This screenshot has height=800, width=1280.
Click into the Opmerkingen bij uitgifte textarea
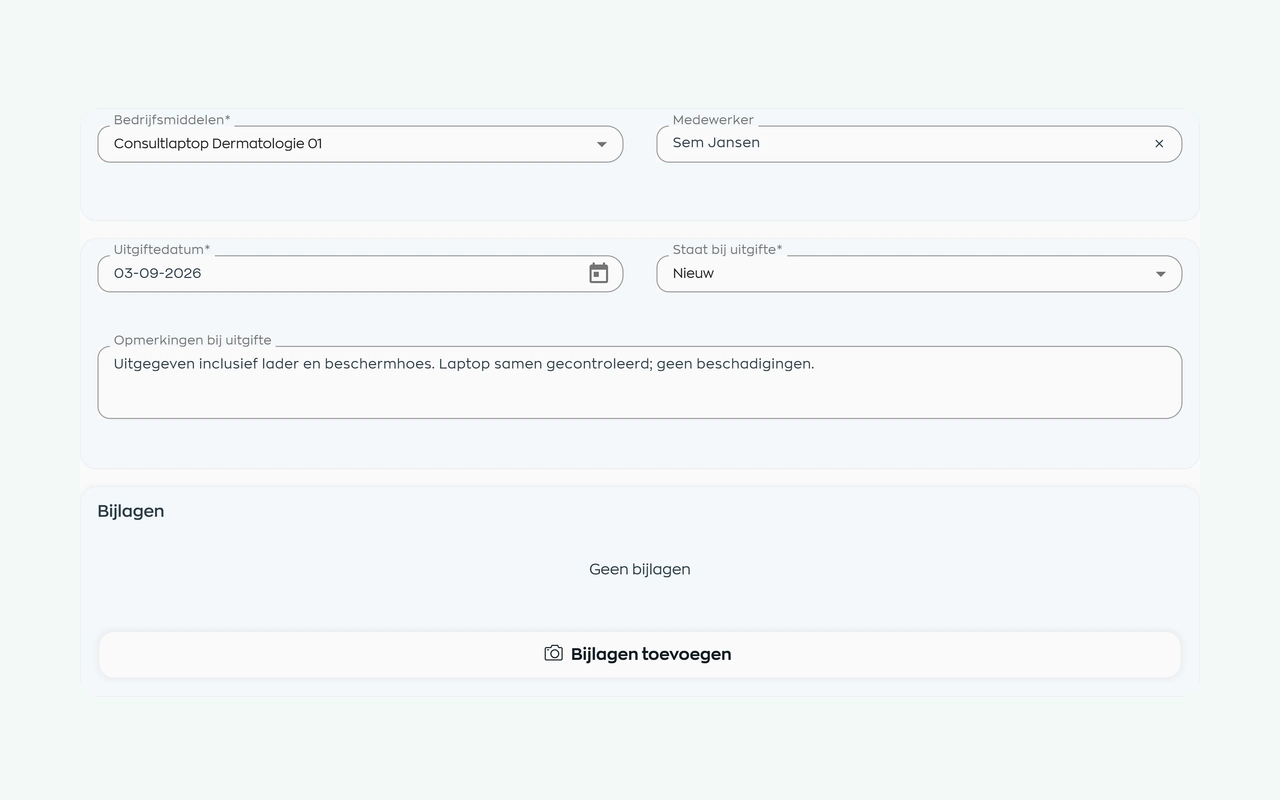click(x=640, y=382)
